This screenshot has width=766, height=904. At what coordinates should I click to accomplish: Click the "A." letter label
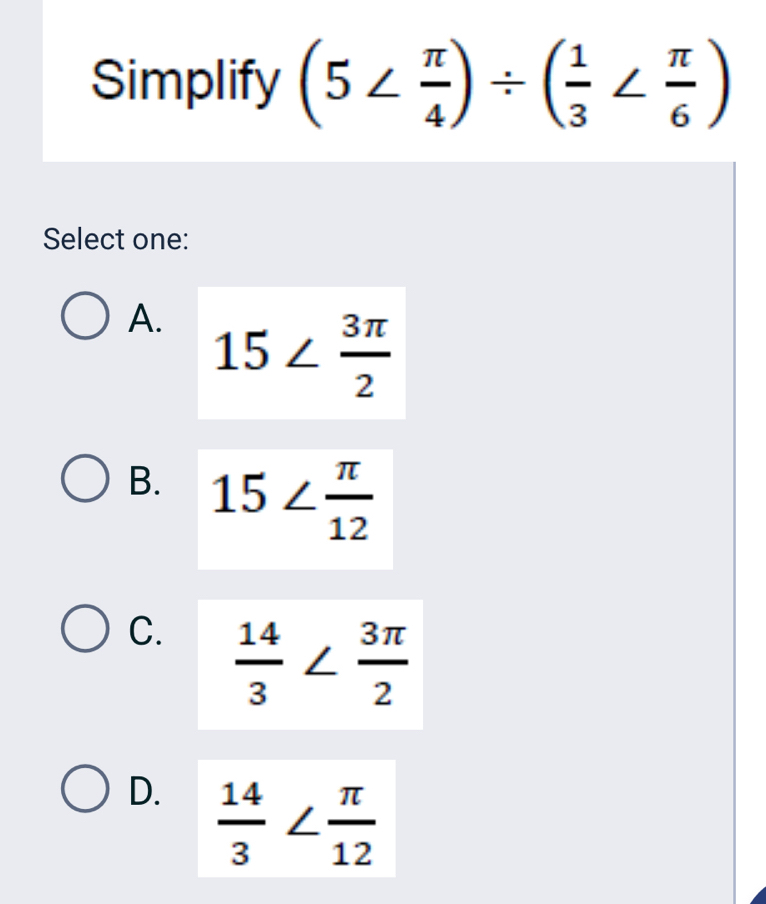146,319
